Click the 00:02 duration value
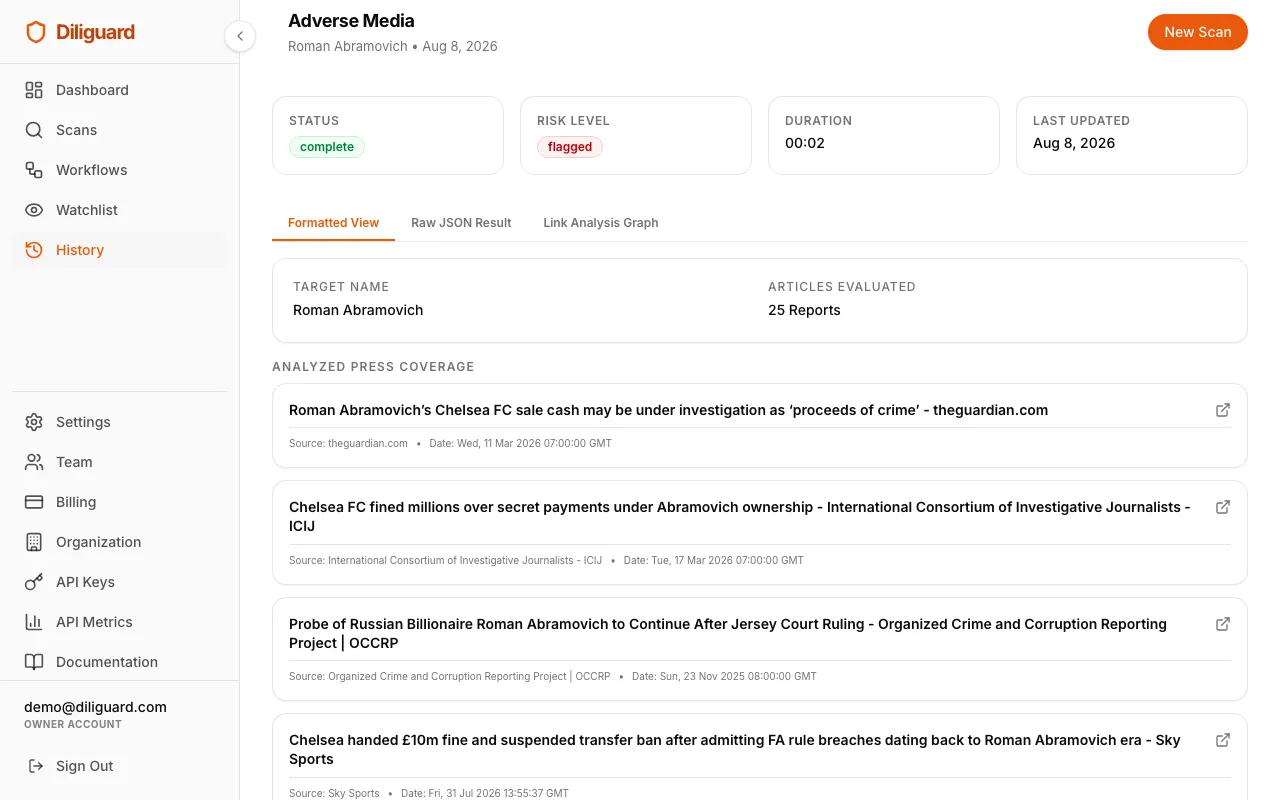Image resolution: width=1280 pixels, height=800 pixels. [x=805, y=143]
